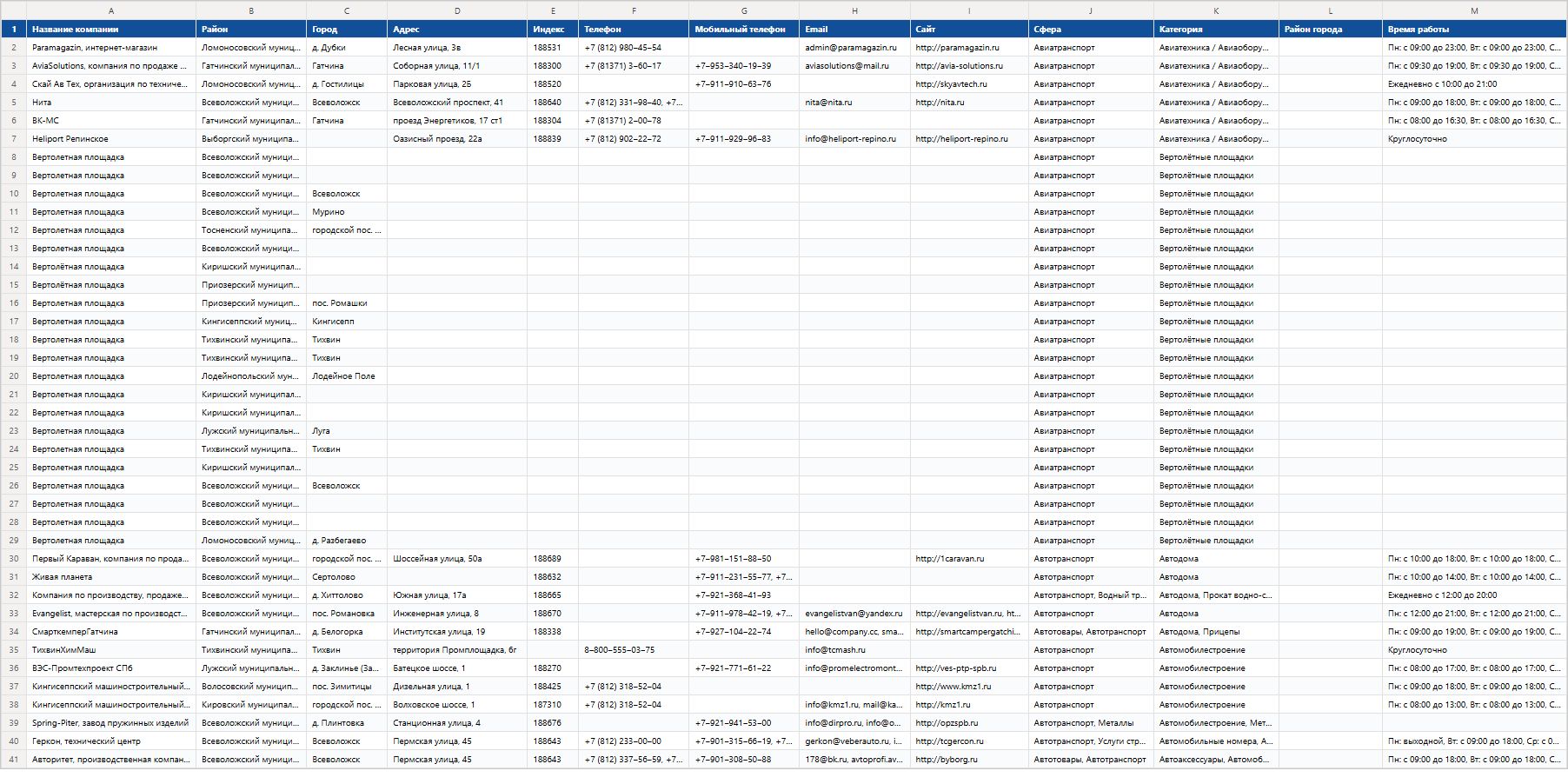Click the 'Название компании' header cell
Image resolution: width=1568 pixels, height=784 pixels.
tap(111, 30)
